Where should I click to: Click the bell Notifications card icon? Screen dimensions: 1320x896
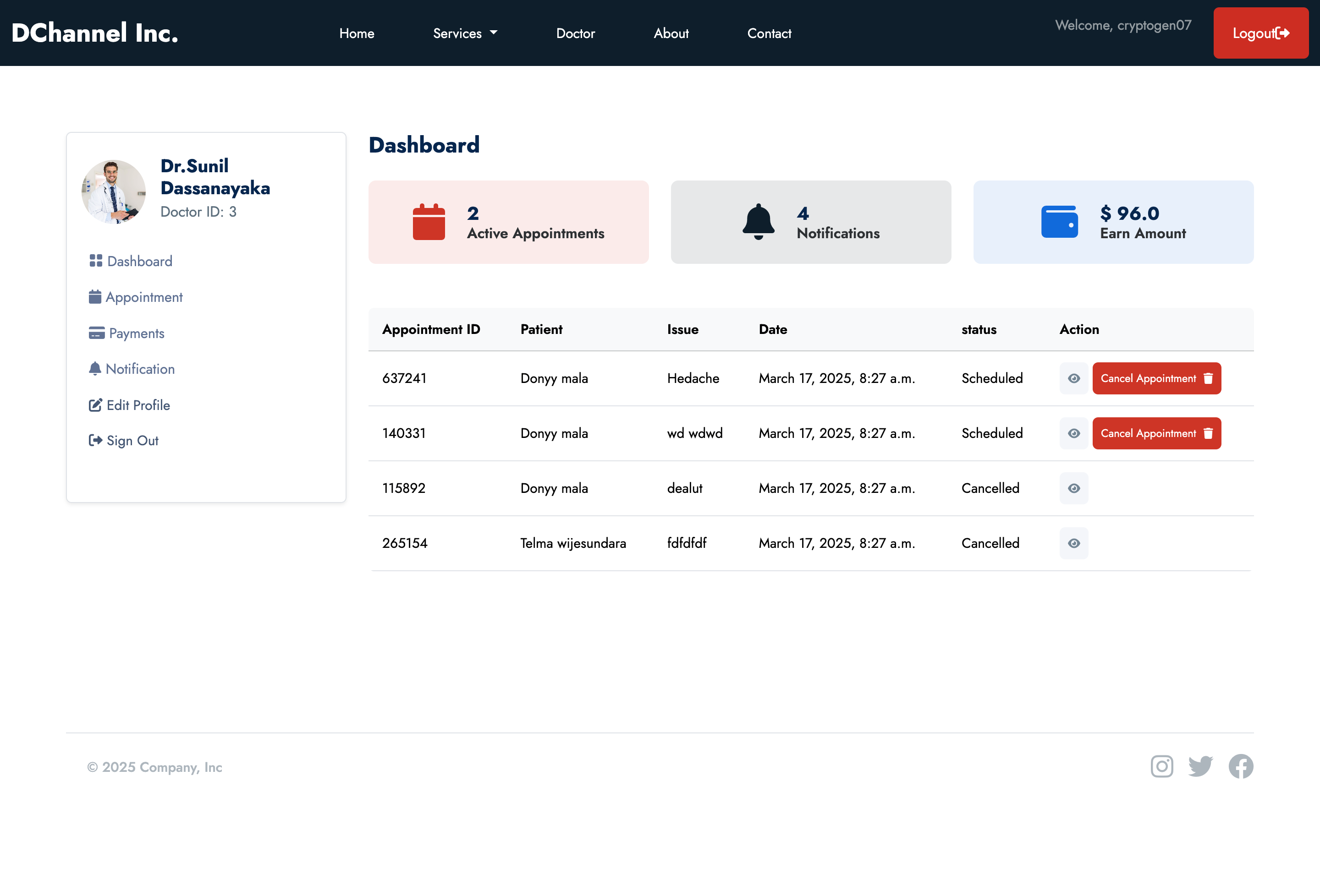coord(758,222)
